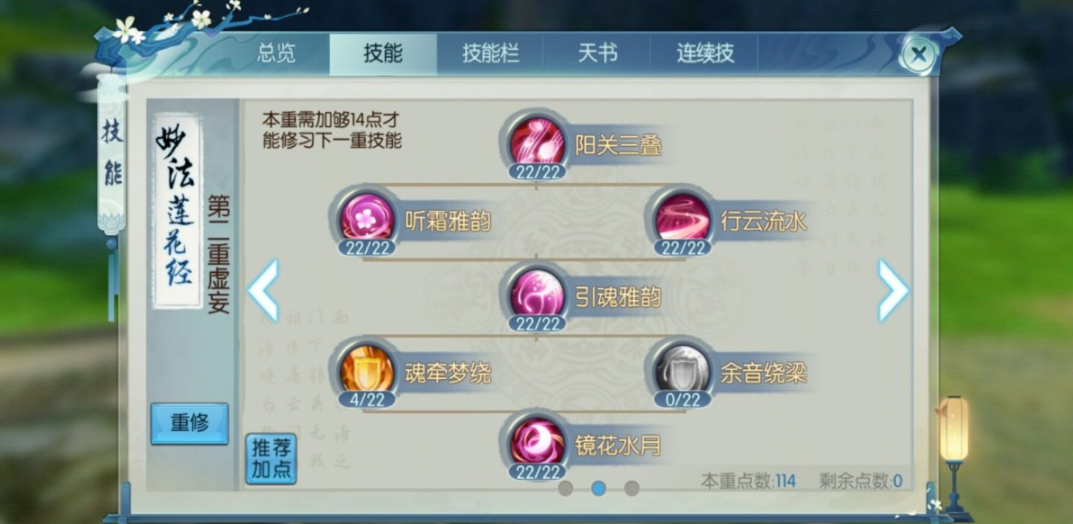
Task: Select the greyed-out 余音绕梁 skill icon
Action: pos(682,369)
